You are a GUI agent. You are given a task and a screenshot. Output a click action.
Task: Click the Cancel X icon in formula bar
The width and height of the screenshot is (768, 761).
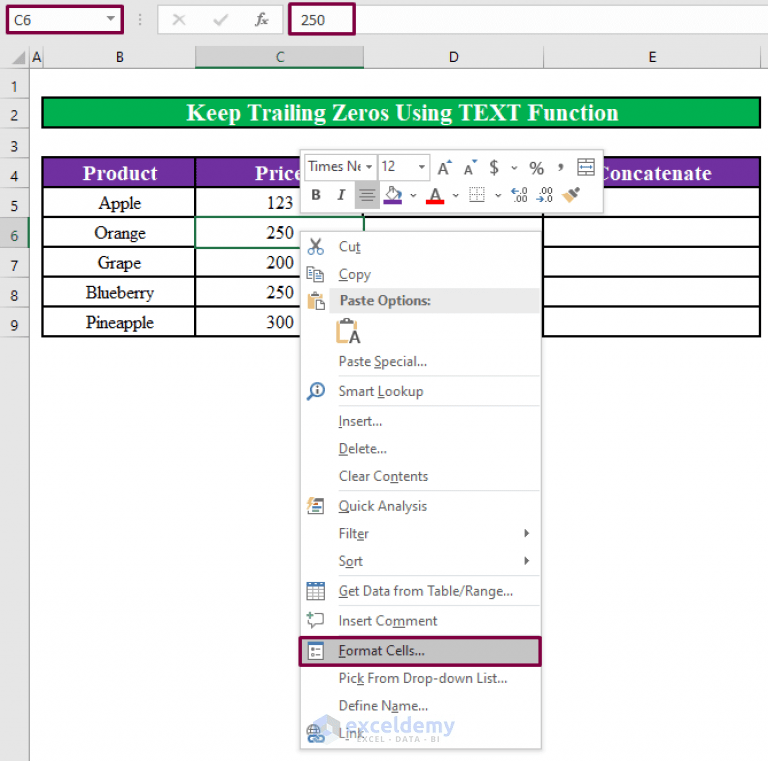click(179, 20)
